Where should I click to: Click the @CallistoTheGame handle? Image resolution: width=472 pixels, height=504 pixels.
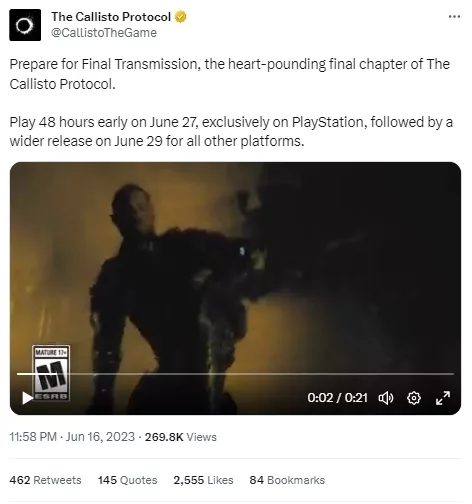[104, 33]
